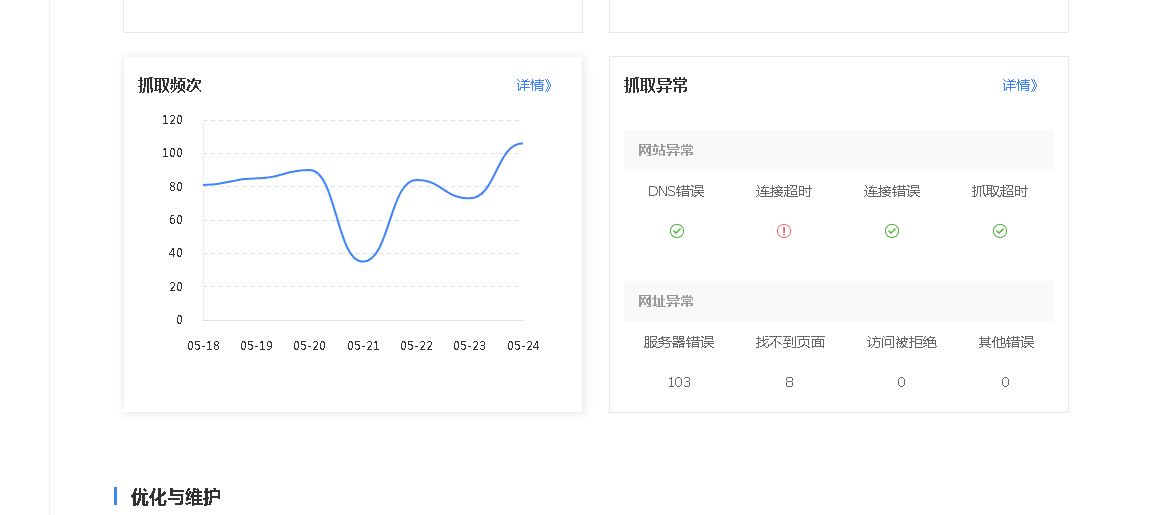Click the 05-22 date label on chart axis

pos(416,346)
